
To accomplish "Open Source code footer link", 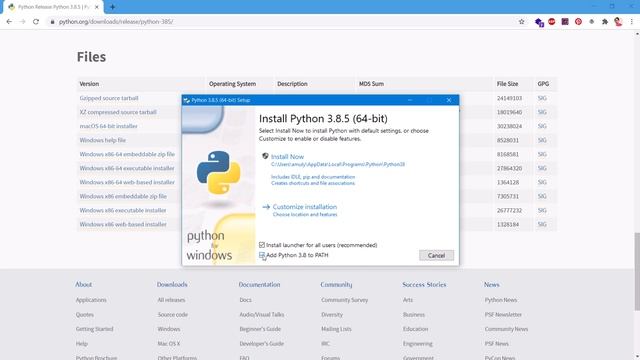I will click(173, 315).
